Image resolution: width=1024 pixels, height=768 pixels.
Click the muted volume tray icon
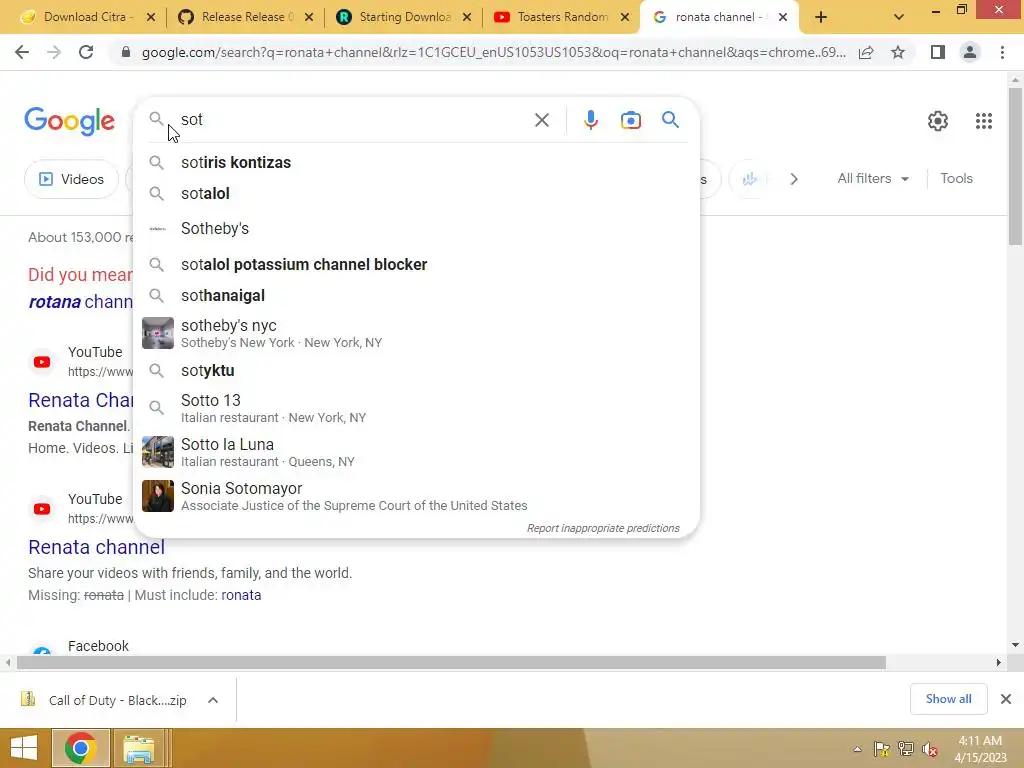[929, 750]
